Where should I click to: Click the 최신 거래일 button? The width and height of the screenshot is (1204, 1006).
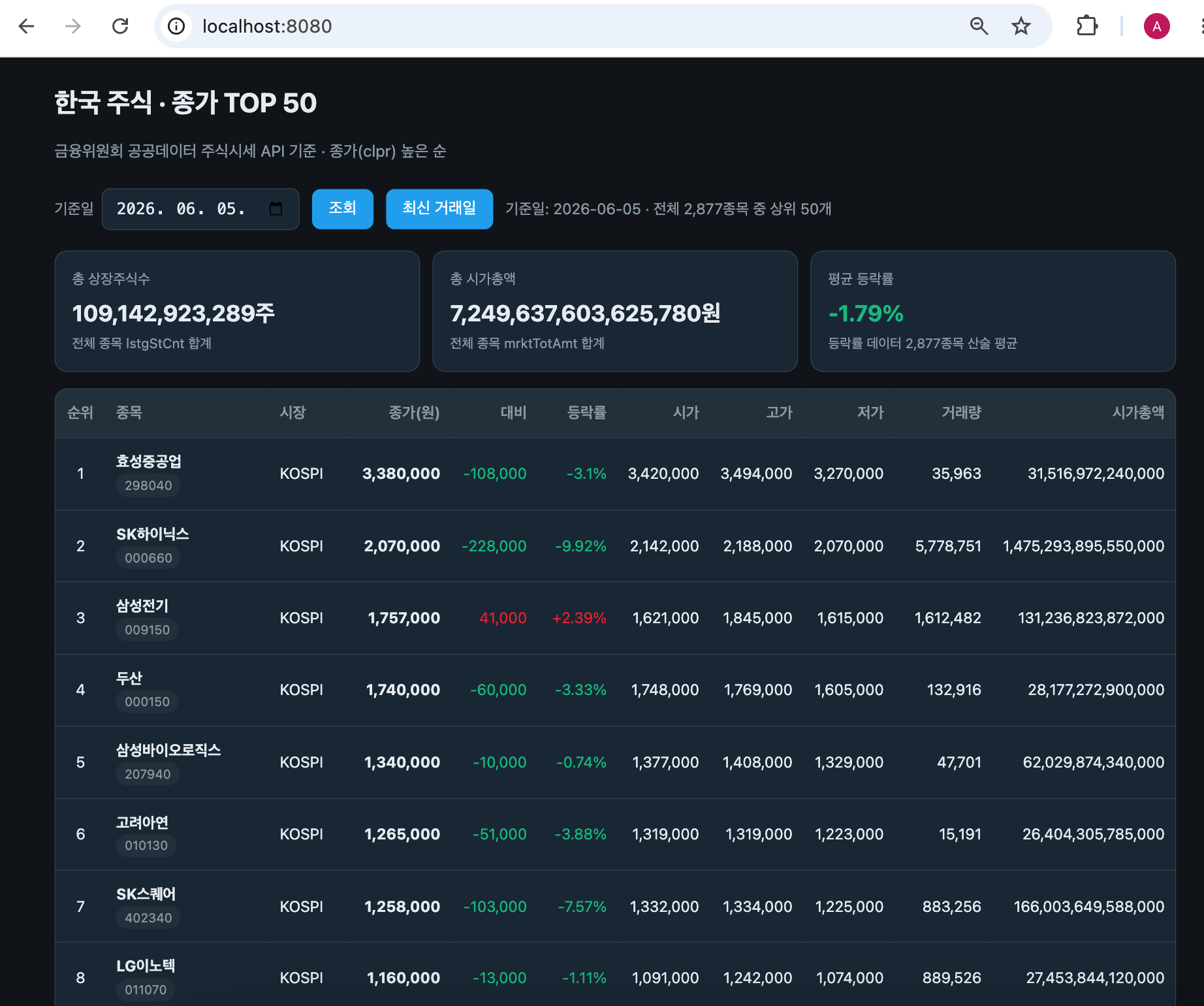coord(439,209)
